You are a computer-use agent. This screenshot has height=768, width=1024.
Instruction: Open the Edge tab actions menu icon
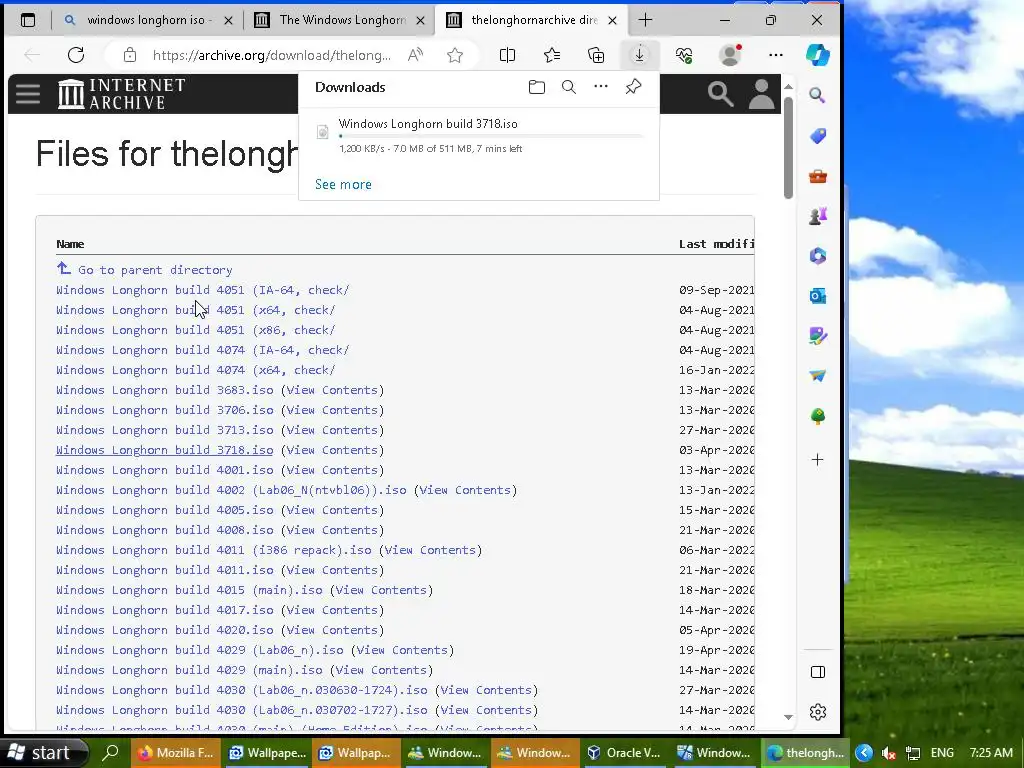28,20
